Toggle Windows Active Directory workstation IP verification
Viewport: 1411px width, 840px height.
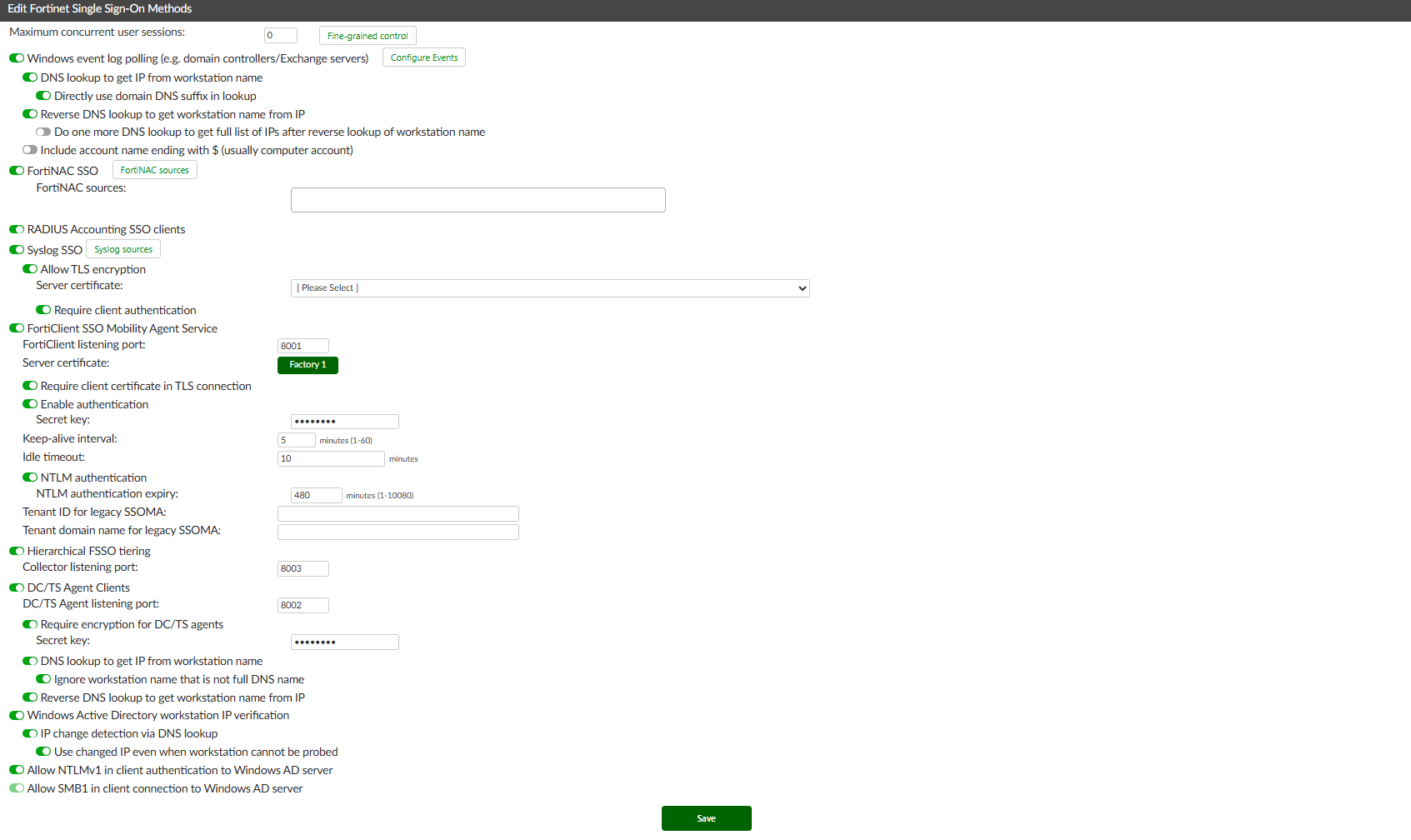pyautogui.click(x=17, y=715)
